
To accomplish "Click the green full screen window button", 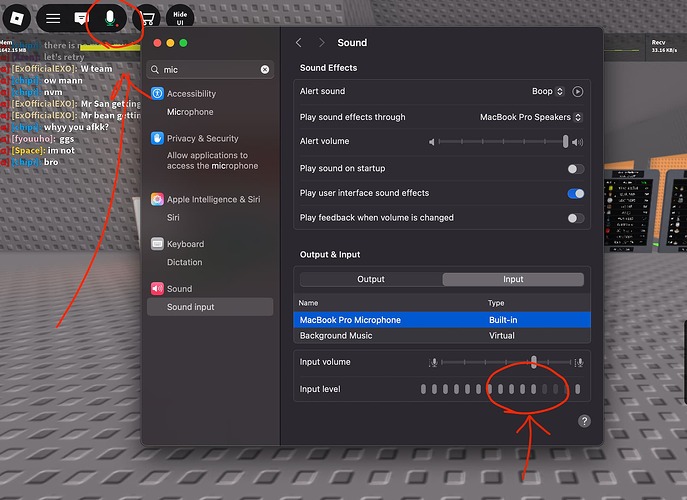I will pyautogui.click(x=184, y=43).
